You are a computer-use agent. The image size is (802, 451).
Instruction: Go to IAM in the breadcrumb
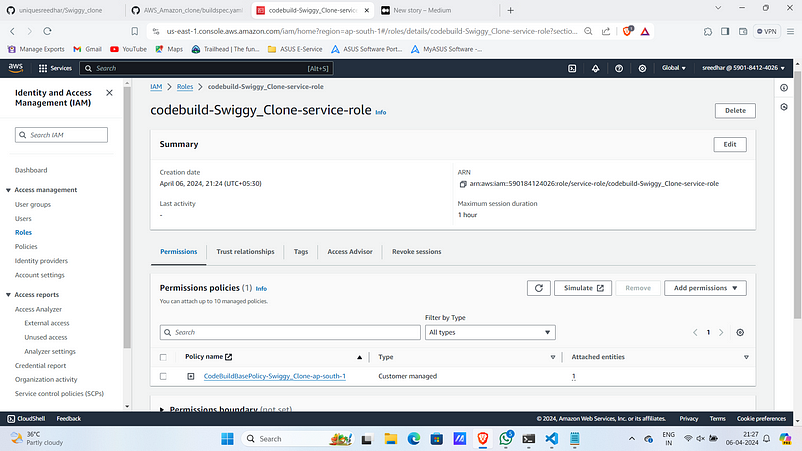156,87
